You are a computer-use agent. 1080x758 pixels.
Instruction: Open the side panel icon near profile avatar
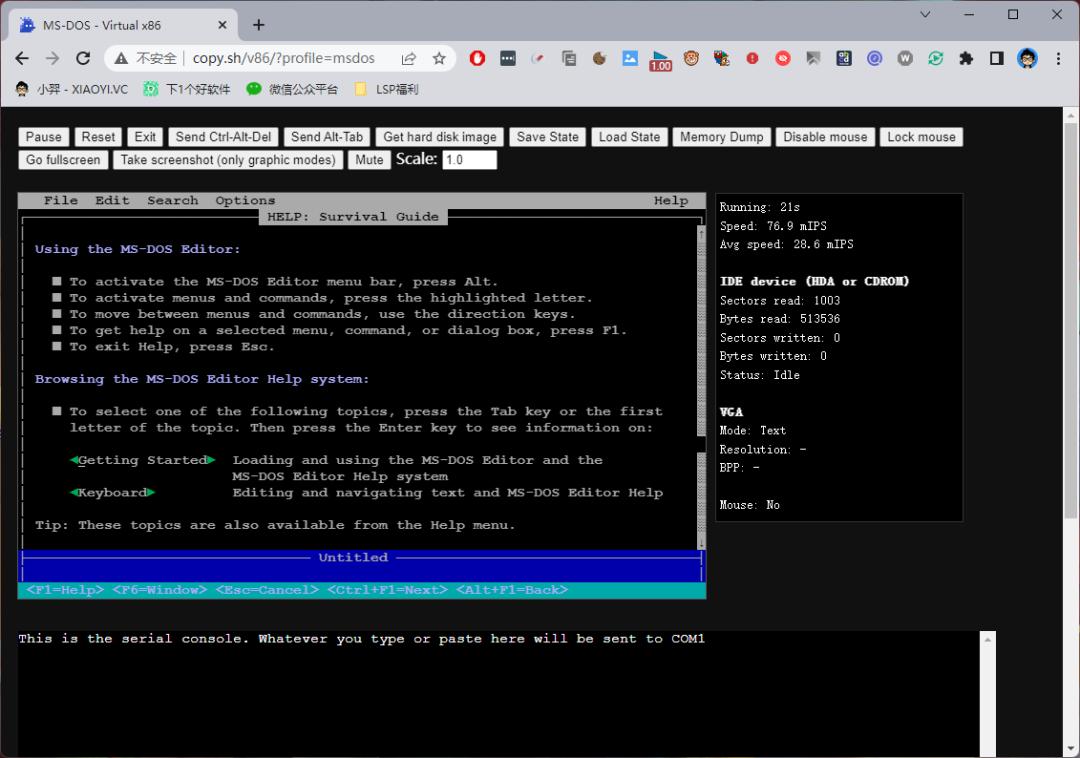[997, 59]
